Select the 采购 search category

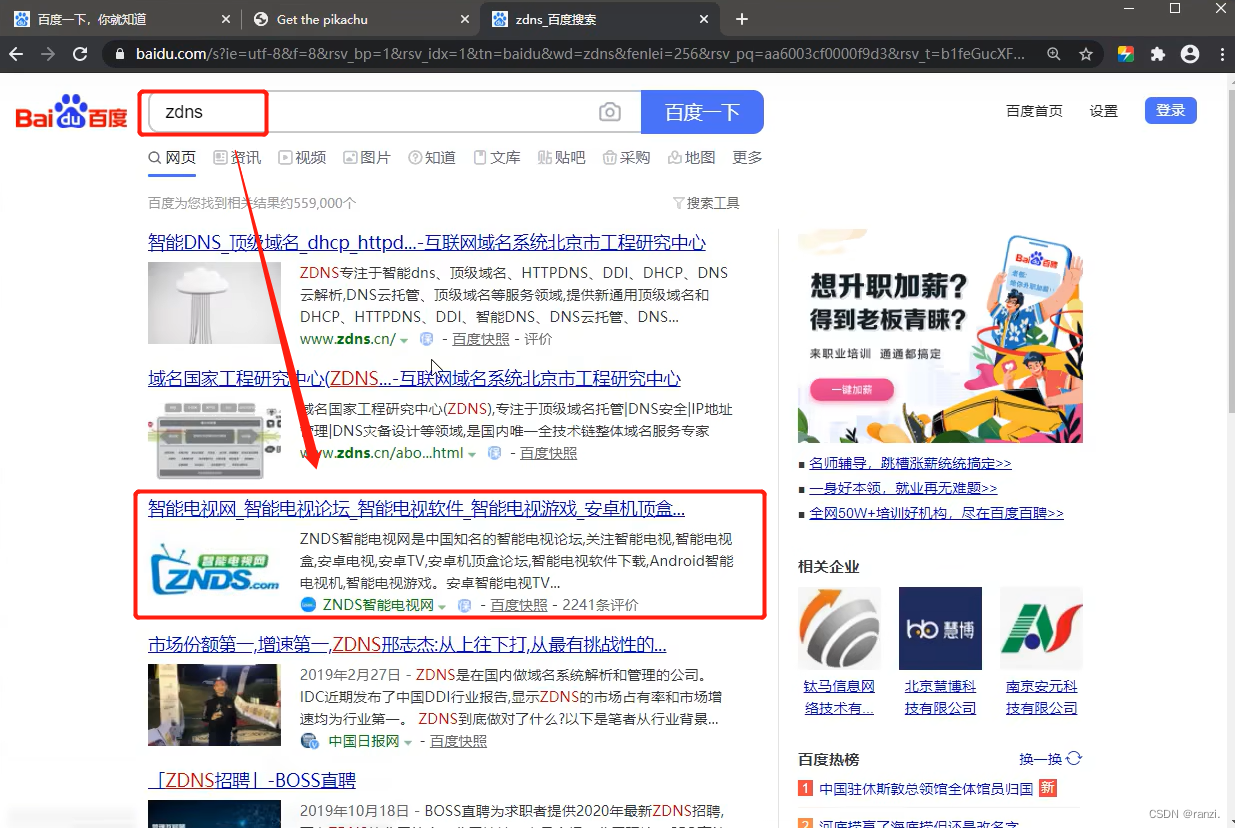click(626, 157)
